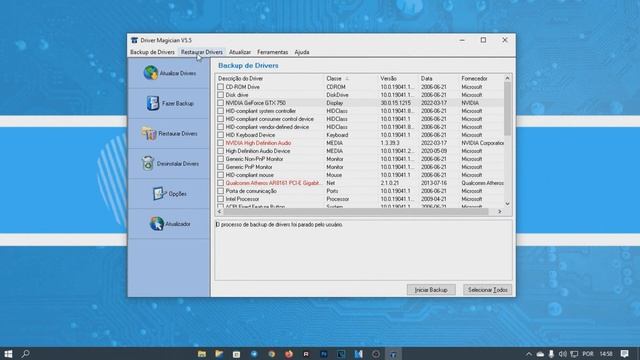Click the Iniciar Backup button
This screenshot has width=640, height=360.
point(431,290)
